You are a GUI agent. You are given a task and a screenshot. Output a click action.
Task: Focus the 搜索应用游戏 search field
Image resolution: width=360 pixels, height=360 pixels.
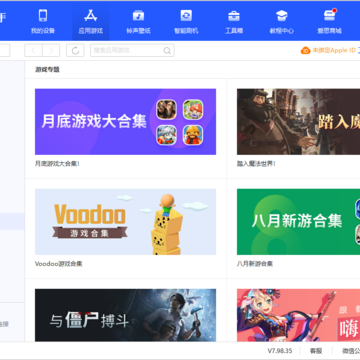tap(132, 50)
